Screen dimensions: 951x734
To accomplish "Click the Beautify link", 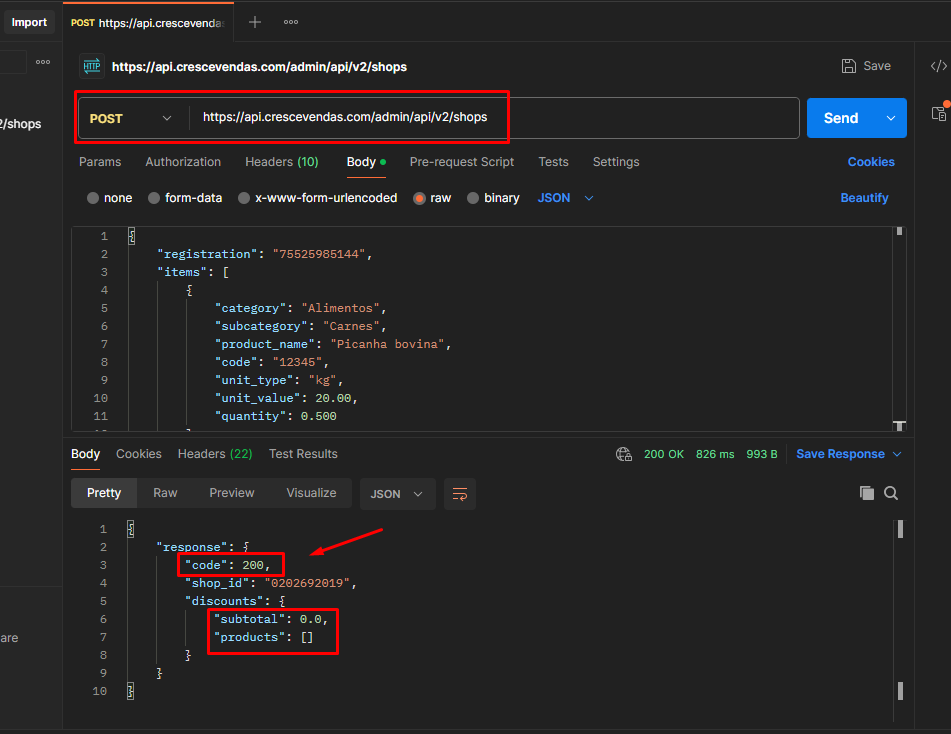I will tap(864, 198).
